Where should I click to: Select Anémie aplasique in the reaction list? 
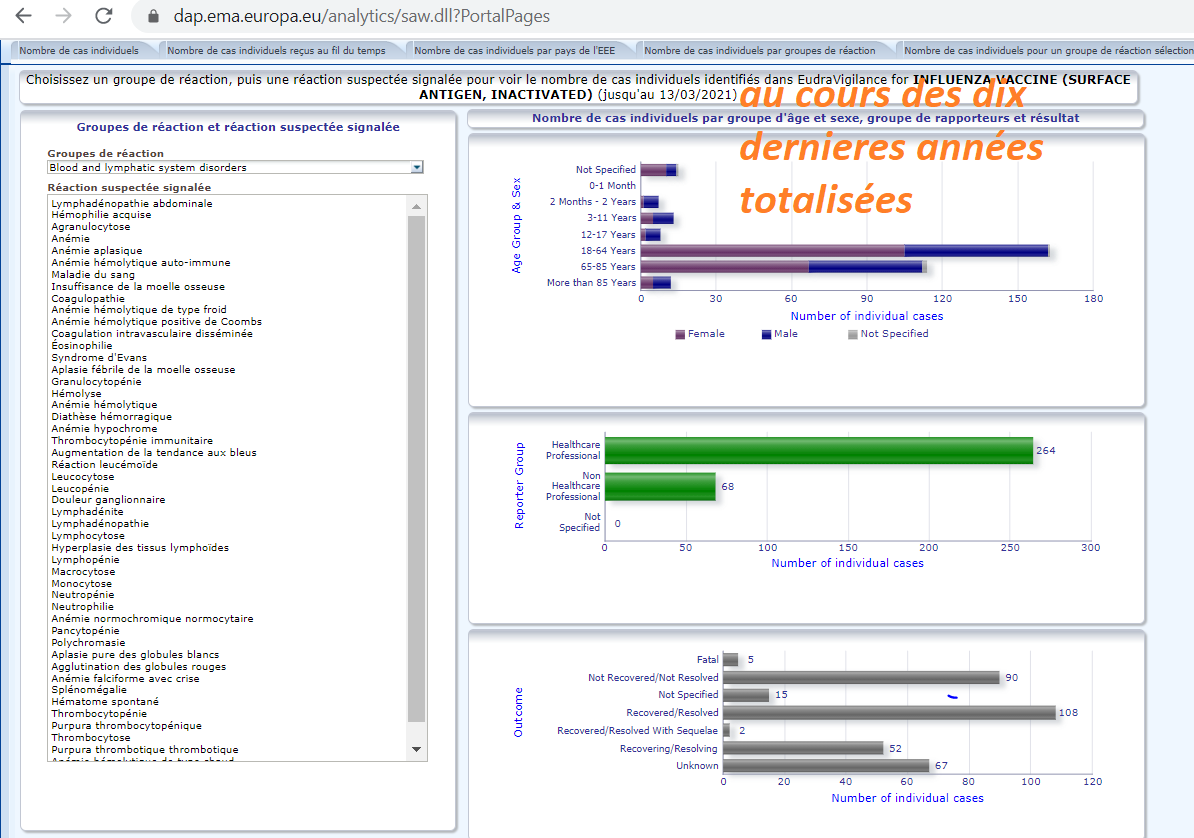pos(97,251)
